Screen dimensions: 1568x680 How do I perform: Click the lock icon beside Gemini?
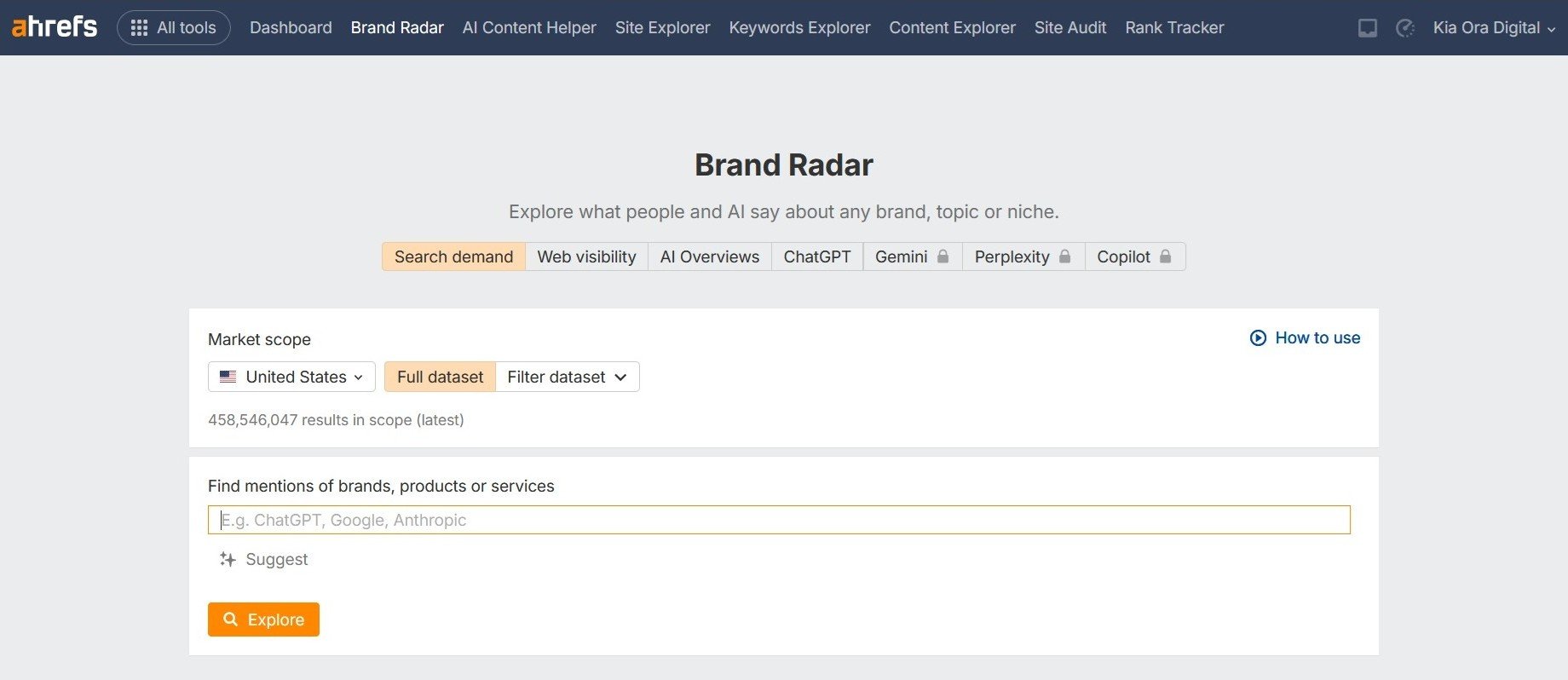pyautogui.click(x=943, y=256)
